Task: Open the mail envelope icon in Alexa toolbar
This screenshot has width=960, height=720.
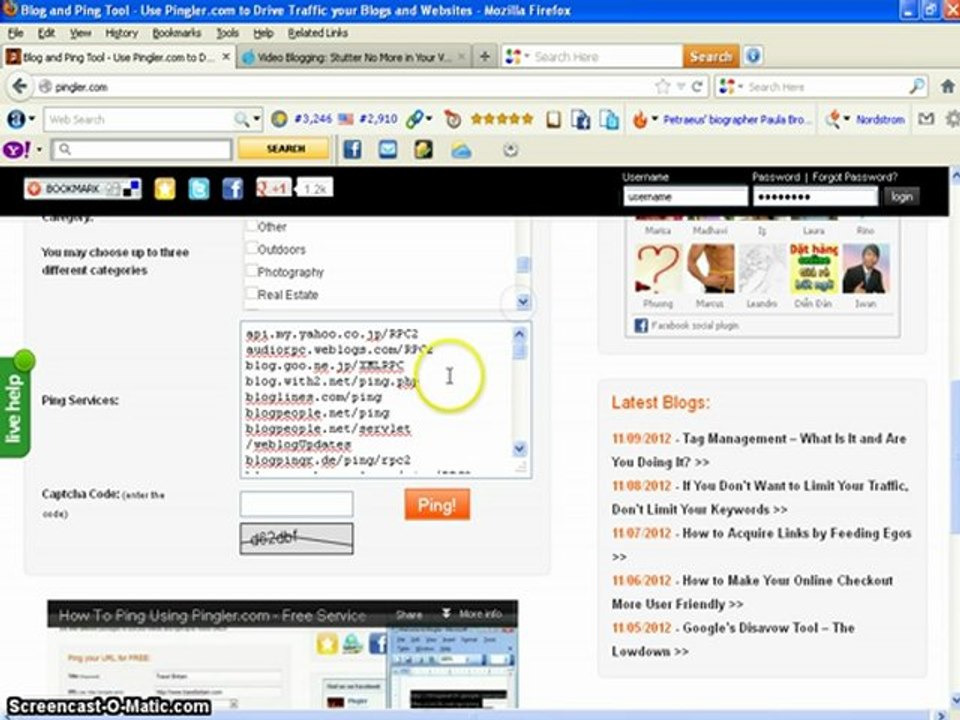Action: pyautogui.click(x=926, y=119)
